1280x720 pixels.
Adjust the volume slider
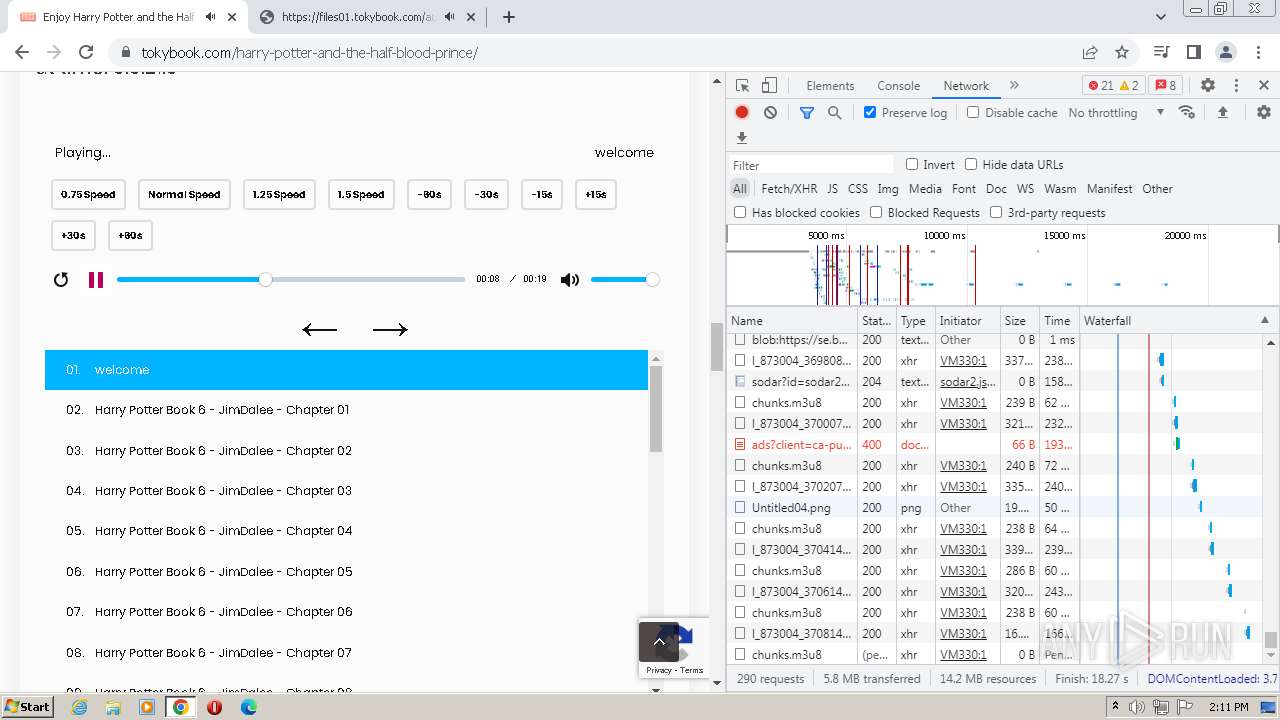[624, 280]
